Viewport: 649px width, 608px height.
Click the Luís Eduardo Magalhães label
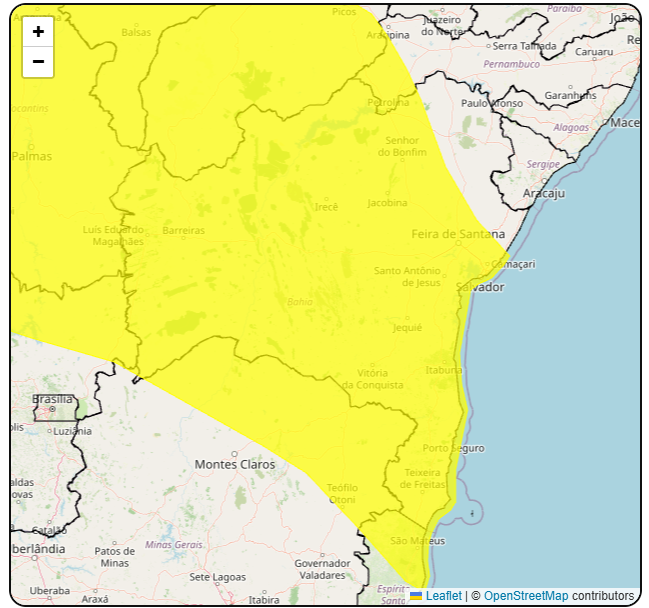(113, 236)
